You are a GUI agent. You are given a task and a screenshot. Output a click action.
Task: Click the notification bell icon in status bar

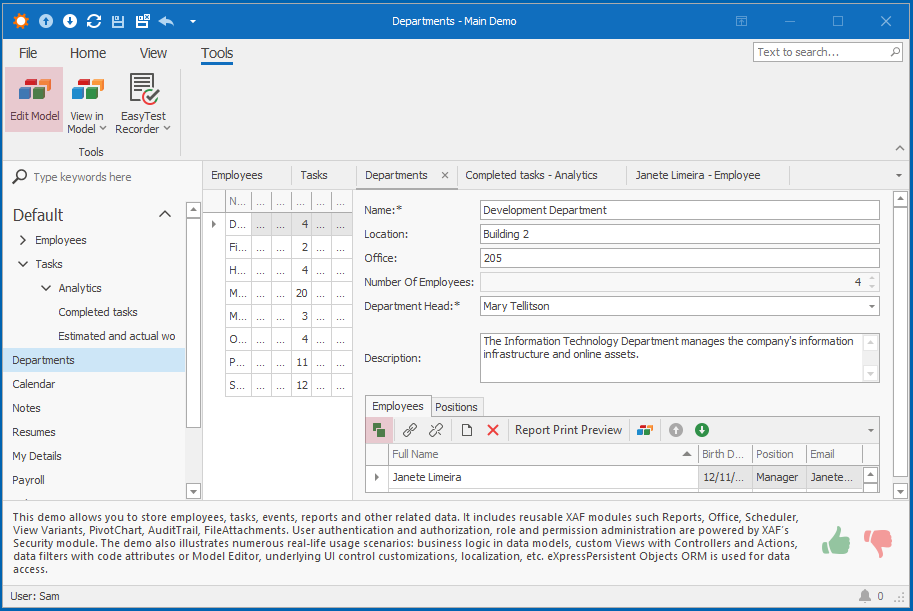[865, 596]
